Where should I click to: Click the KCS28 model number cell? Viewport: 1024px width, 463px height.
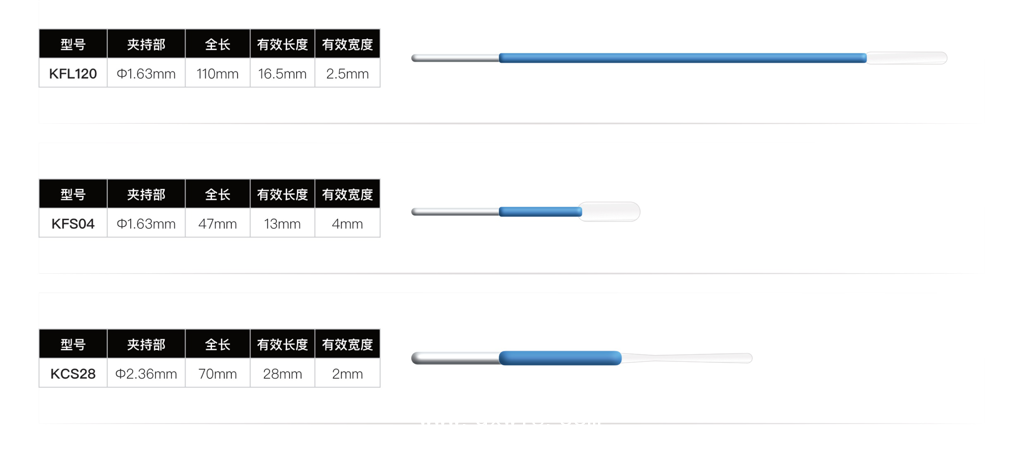[73, 374]
